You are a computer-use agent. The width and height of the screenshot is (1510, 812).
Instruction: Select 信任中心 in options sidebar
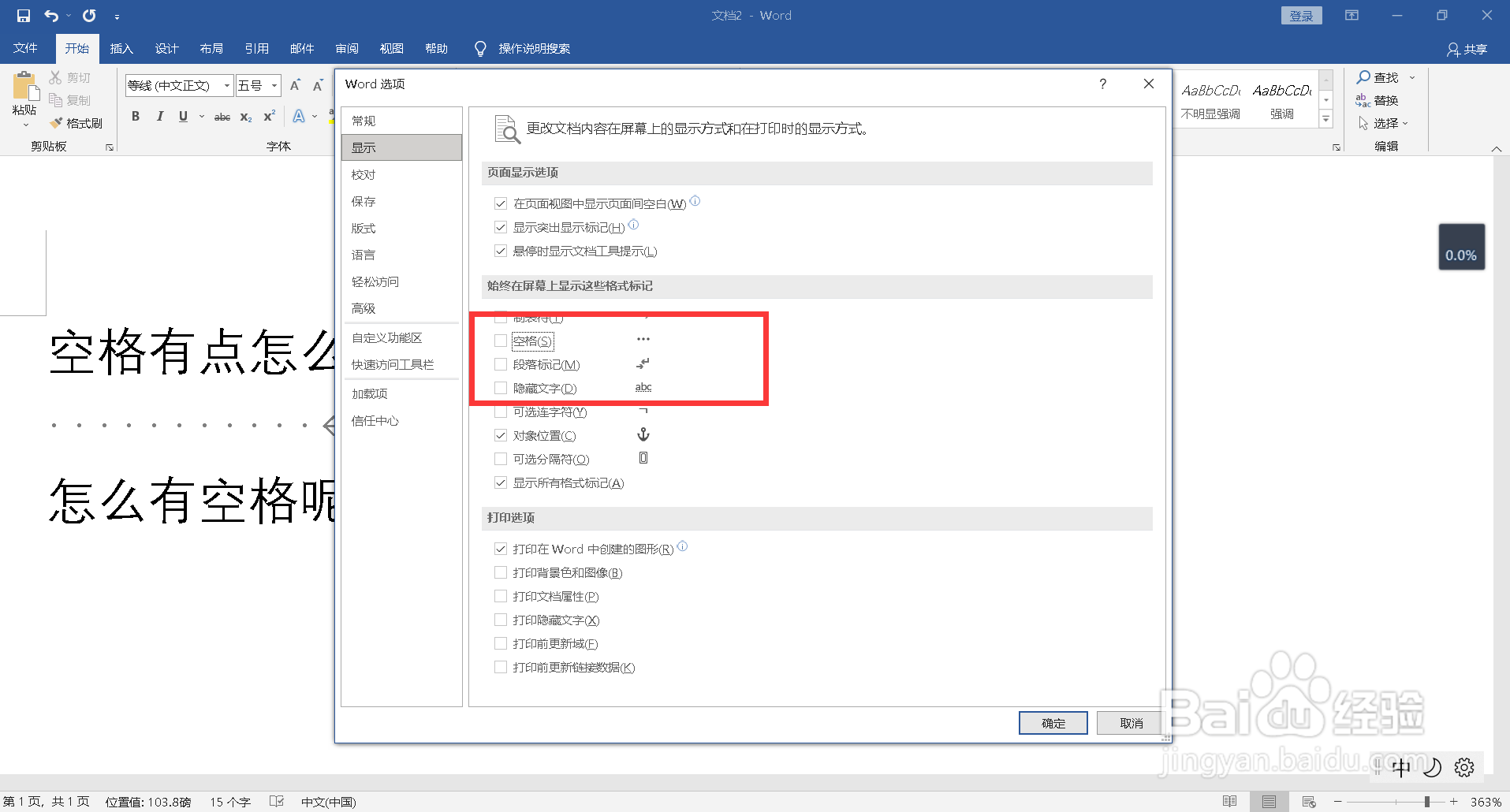[x=401, y=420]
